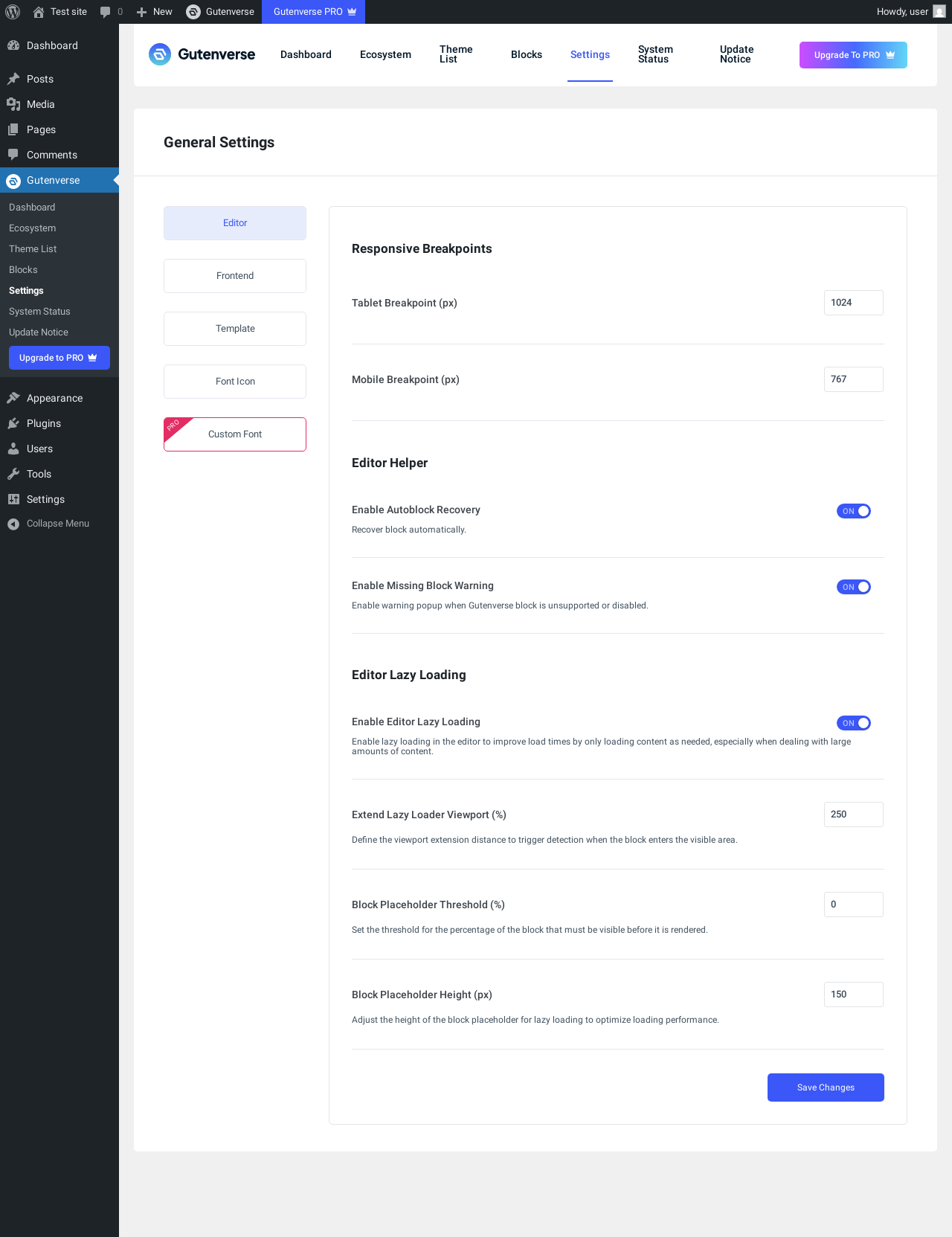Click the PRO ribbon on Custom Font

pyautogui.click(x=176, y=428)
